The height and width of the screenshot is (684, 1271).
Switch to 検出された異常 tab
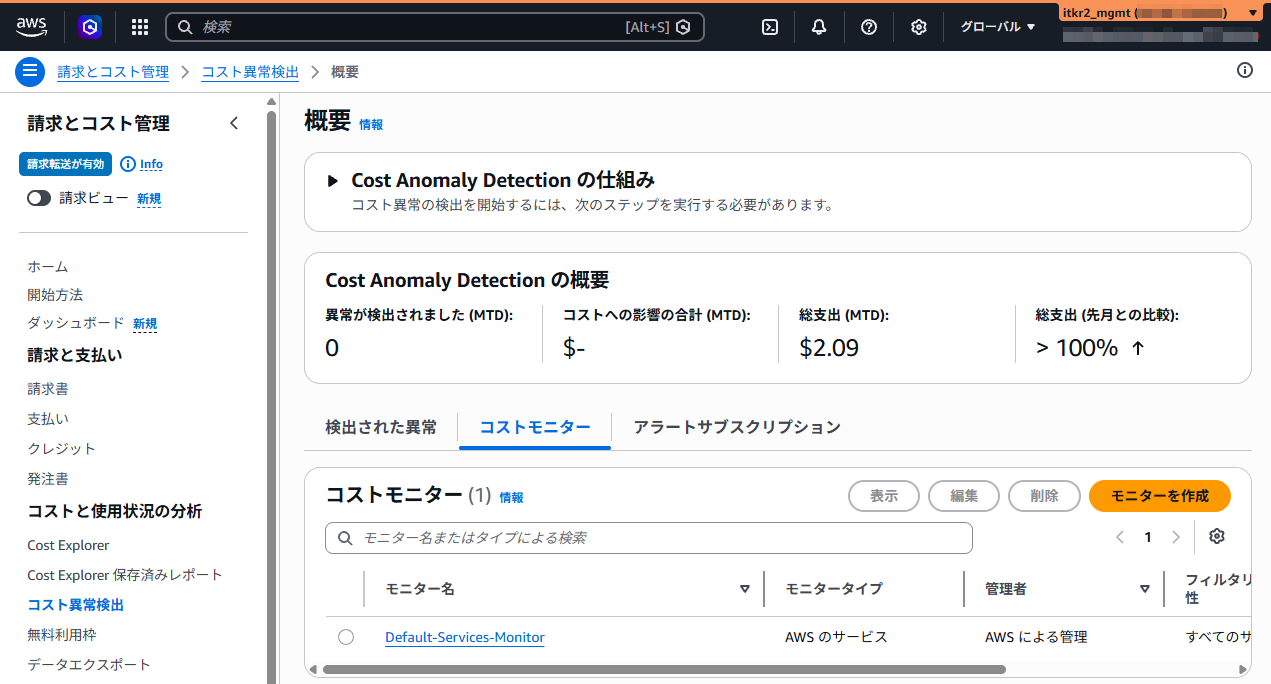tap(381, 427)
